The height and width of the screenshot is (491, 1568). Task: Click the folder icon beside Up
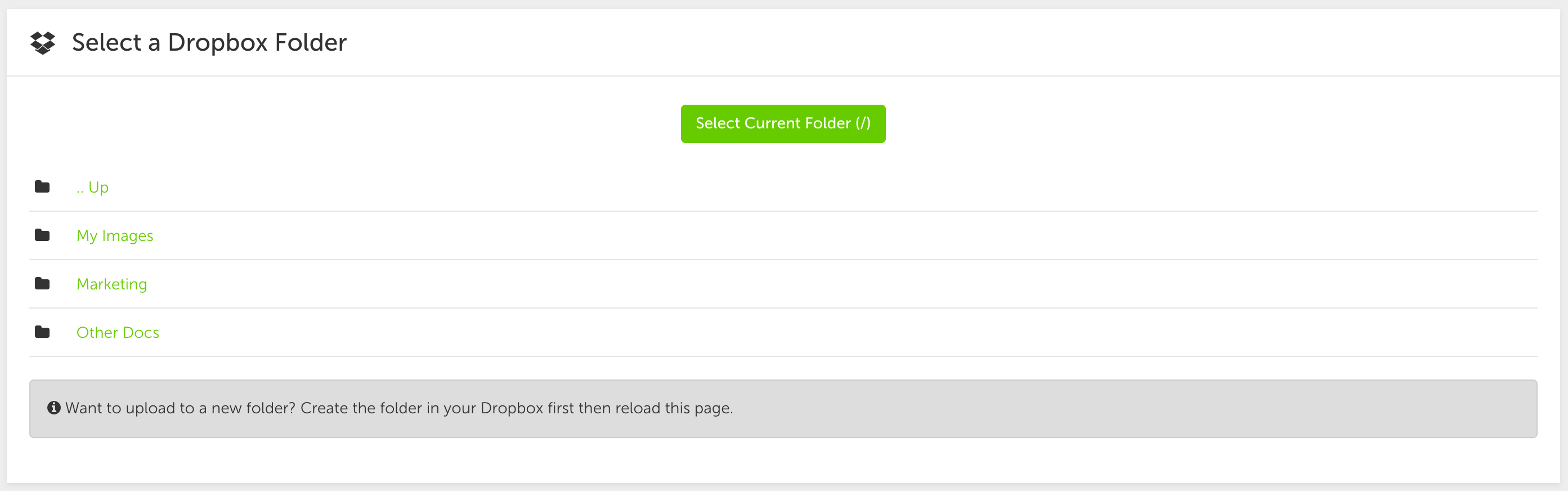click(42, 186)
